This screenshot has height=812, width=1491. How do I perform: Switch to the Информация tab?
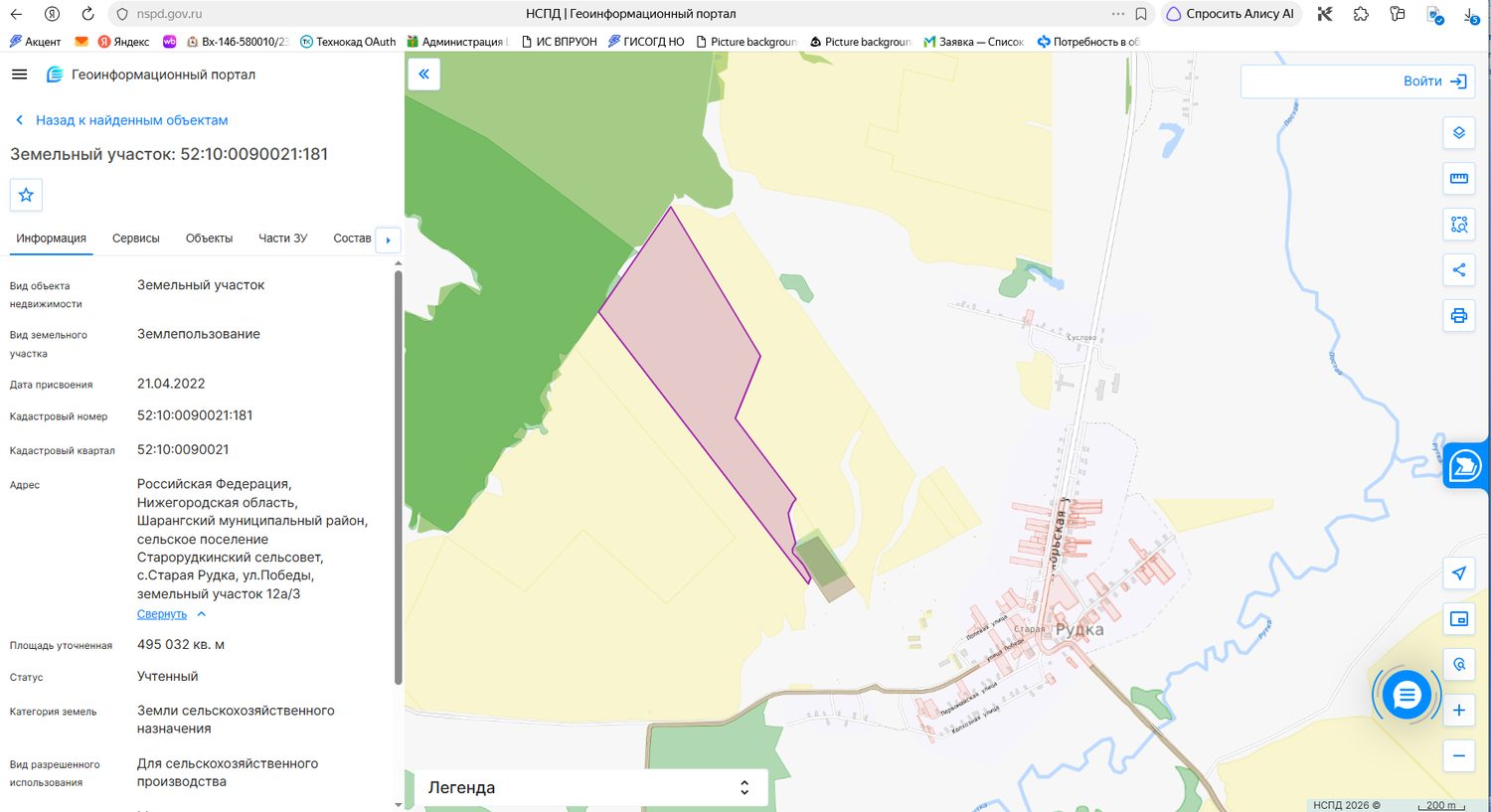coord(51,239)
